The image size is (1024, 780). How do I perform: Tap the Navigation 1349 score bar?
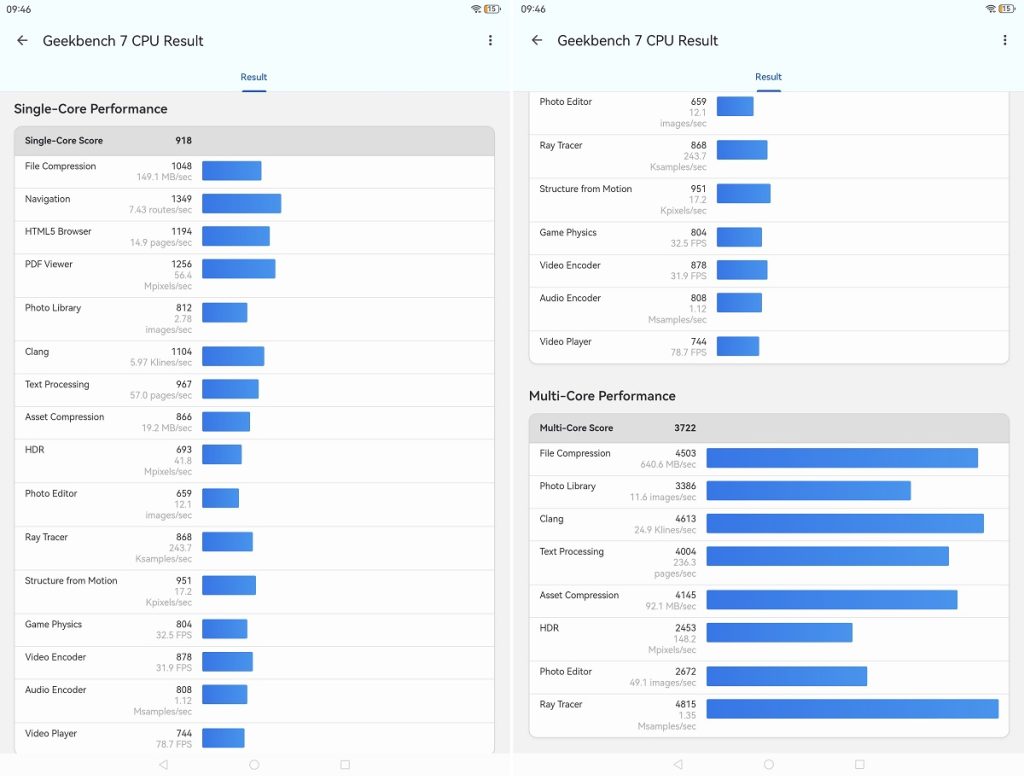click(242, 203)
